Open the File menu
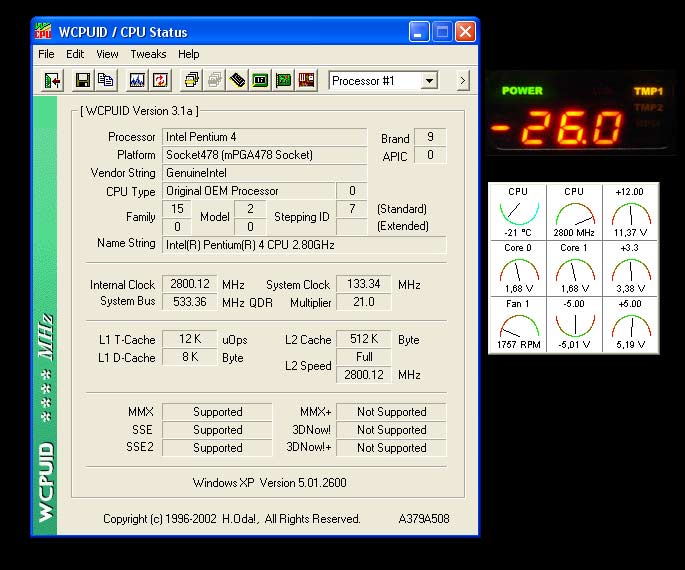 (46, 54)
